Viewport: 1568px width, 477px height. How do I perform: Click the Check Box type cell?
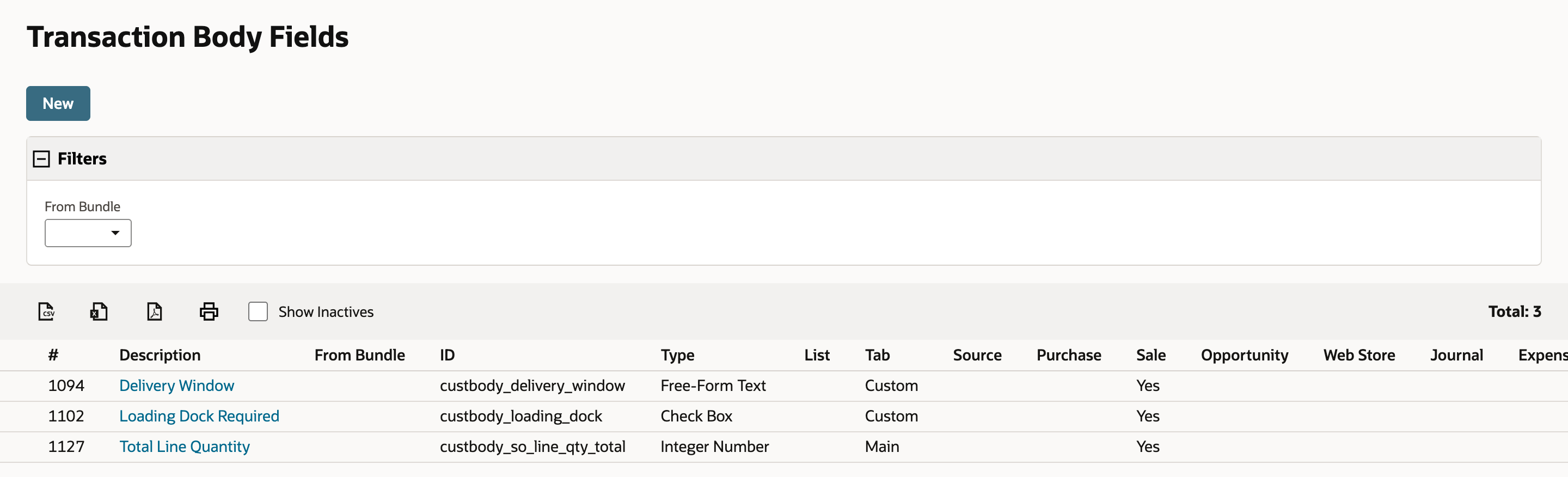pyautogui.click(x=696, y=416)
